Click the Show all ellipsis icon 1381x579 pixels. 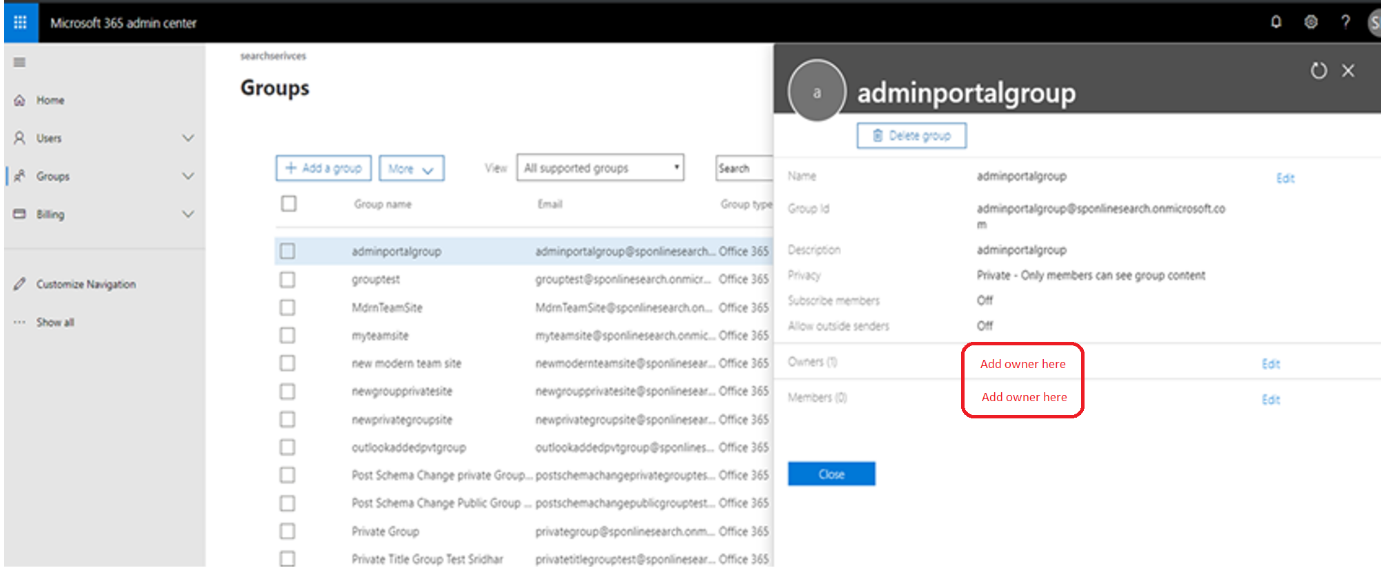click(x=19, y=322)
